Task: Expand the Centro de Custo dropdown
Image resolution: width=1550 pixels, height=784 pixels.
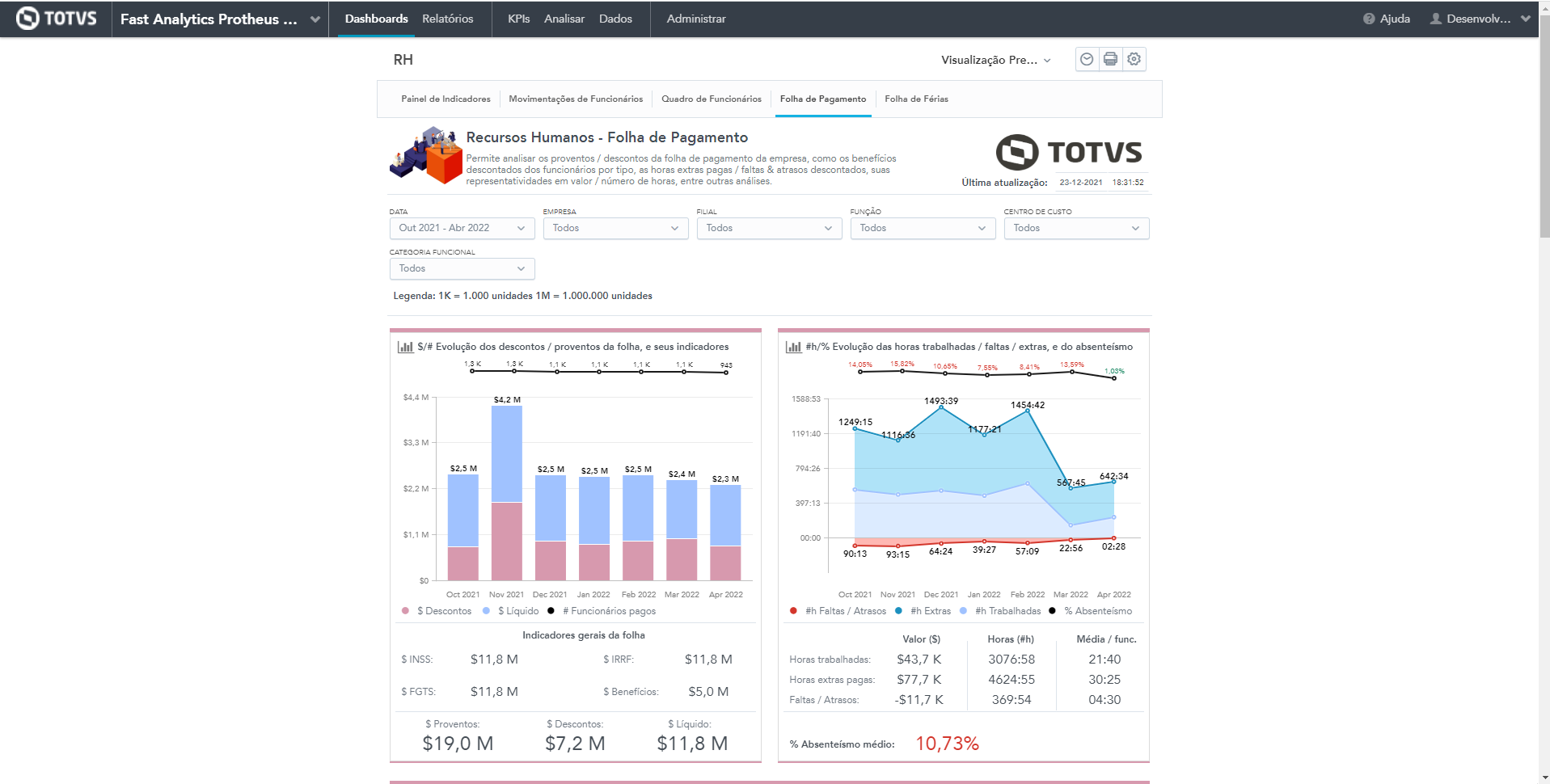Action: (x=1075, y=228)
